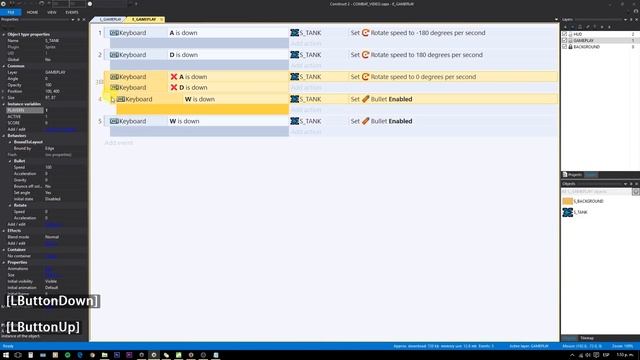Open EVENTS ribbon tab
Viewport: 640px width, 360px height.
point(72,12)
